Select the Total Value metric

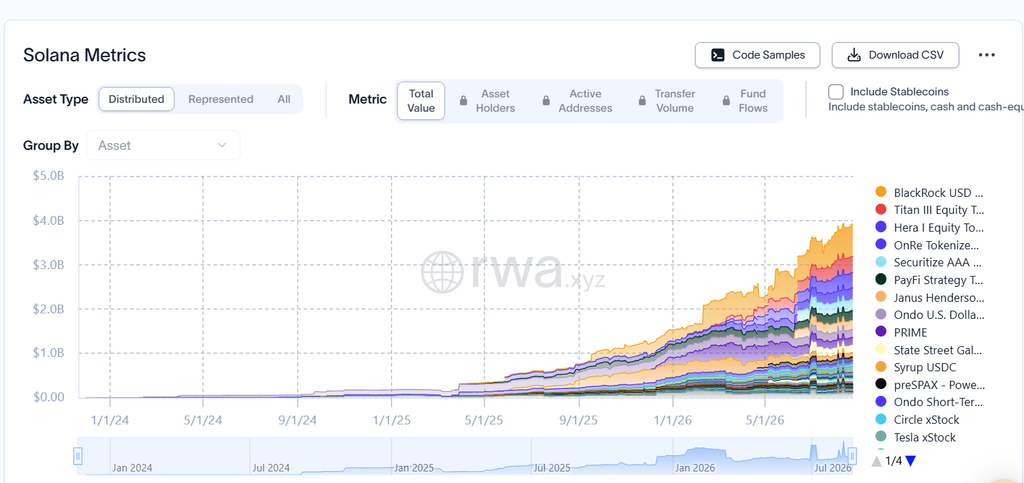tap(421, 101)
